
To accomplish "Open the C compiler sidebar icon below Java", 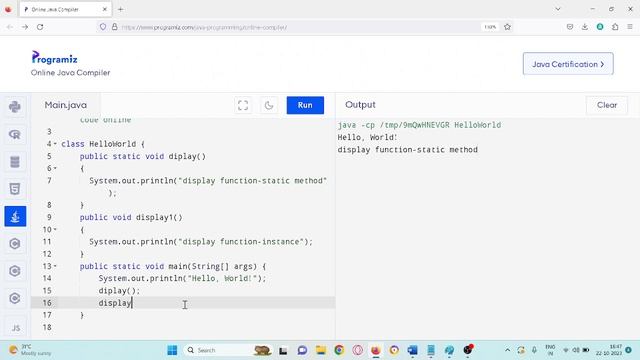I will pos(15,244).
